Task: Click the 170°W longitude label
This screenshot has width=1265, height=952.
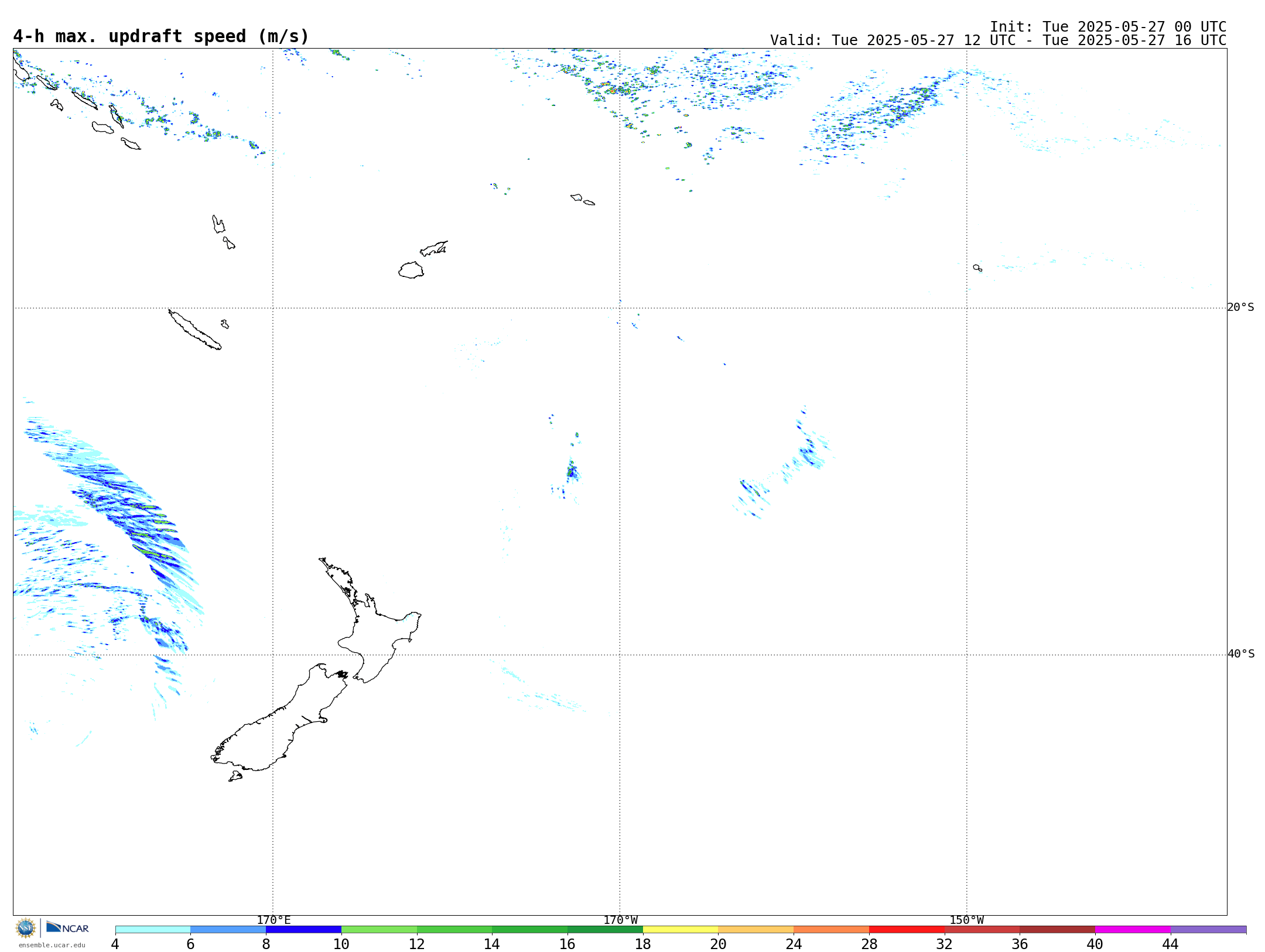Action: click(x=620, y=920)
